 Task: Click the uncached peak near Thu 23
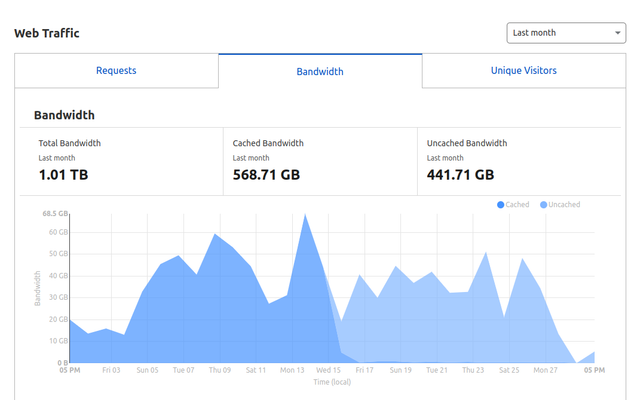pos(486,253)
